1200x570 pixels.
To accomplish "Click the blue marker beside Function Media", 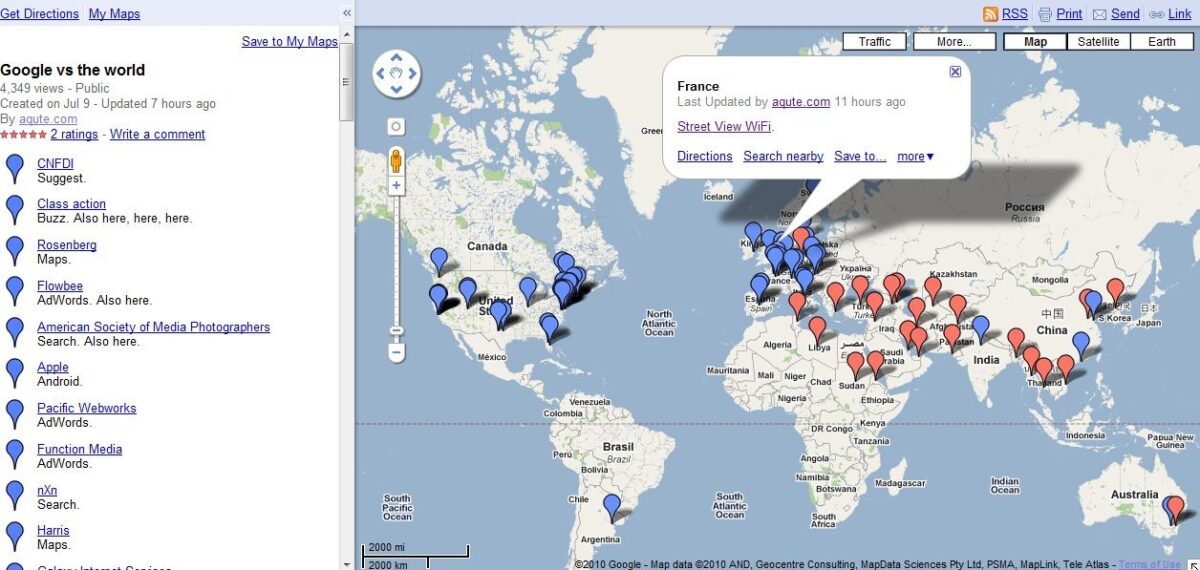I will 15,454.
